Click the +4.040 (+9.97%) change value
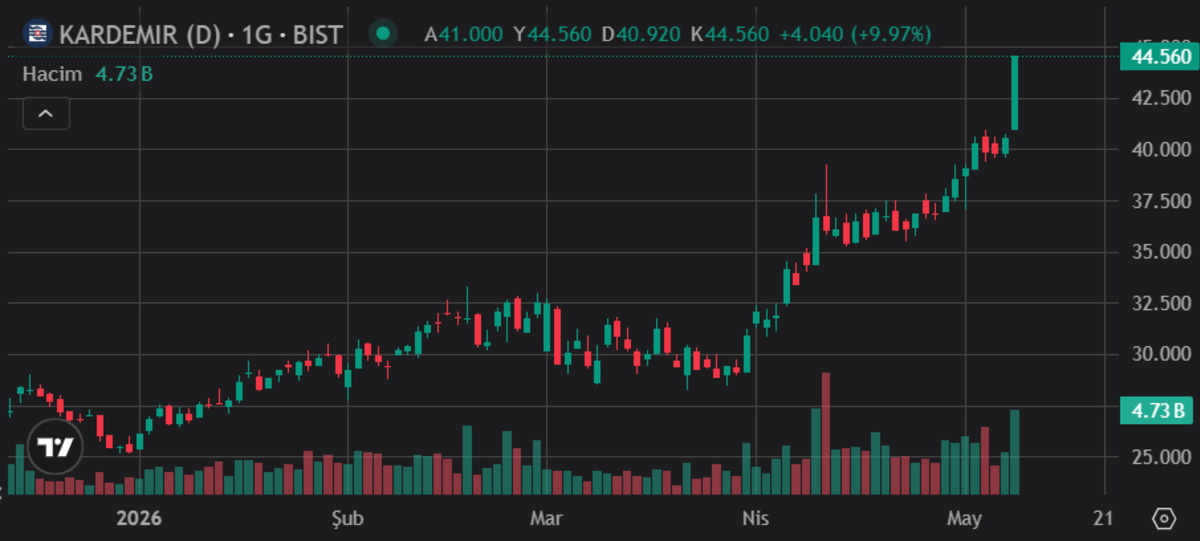The image size is (1200, 541). (x=855, y=35)
